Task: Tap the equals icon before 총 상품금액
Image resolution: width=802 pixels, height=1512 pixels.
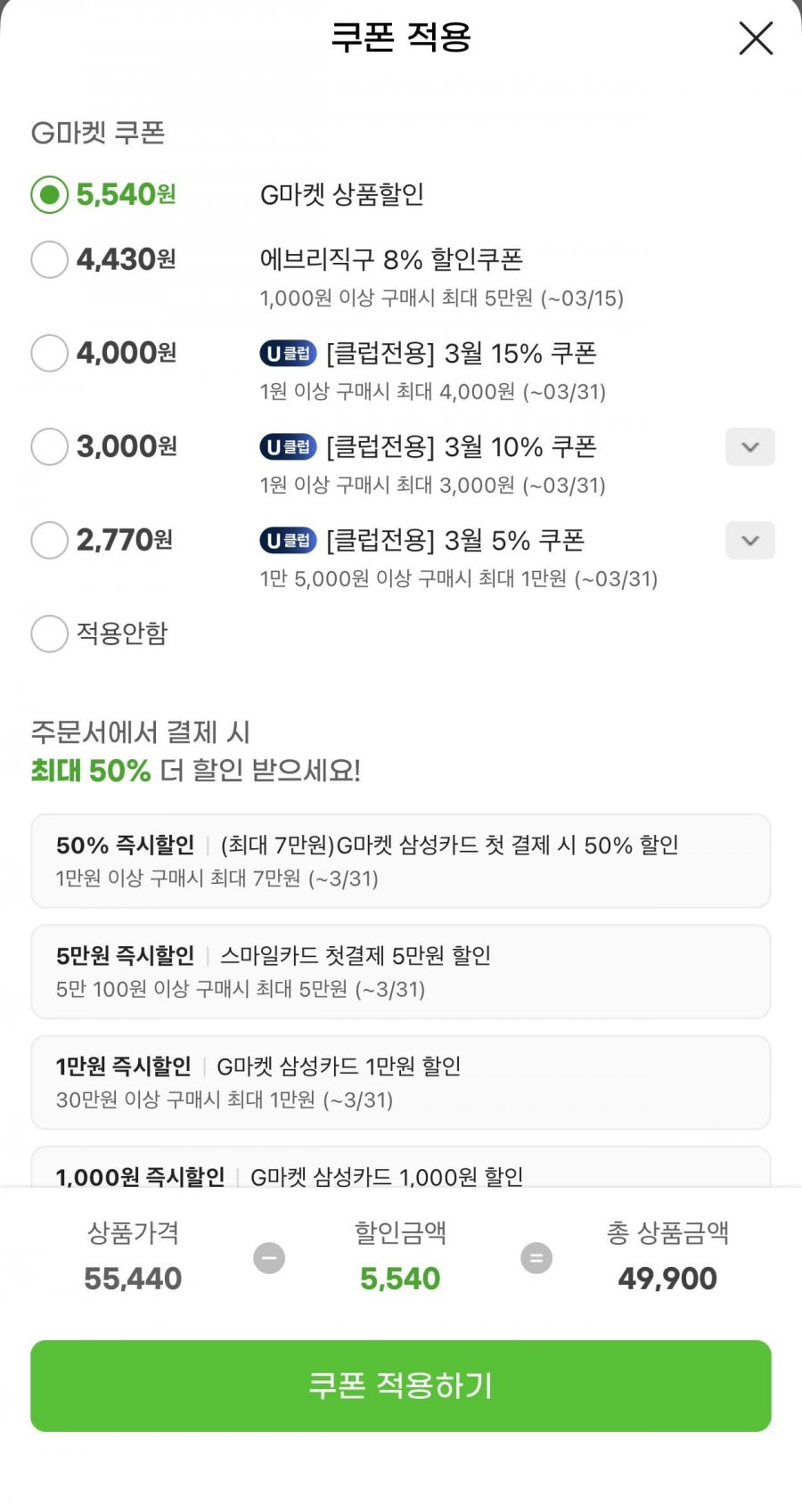Action: [x=536, y=1258]
